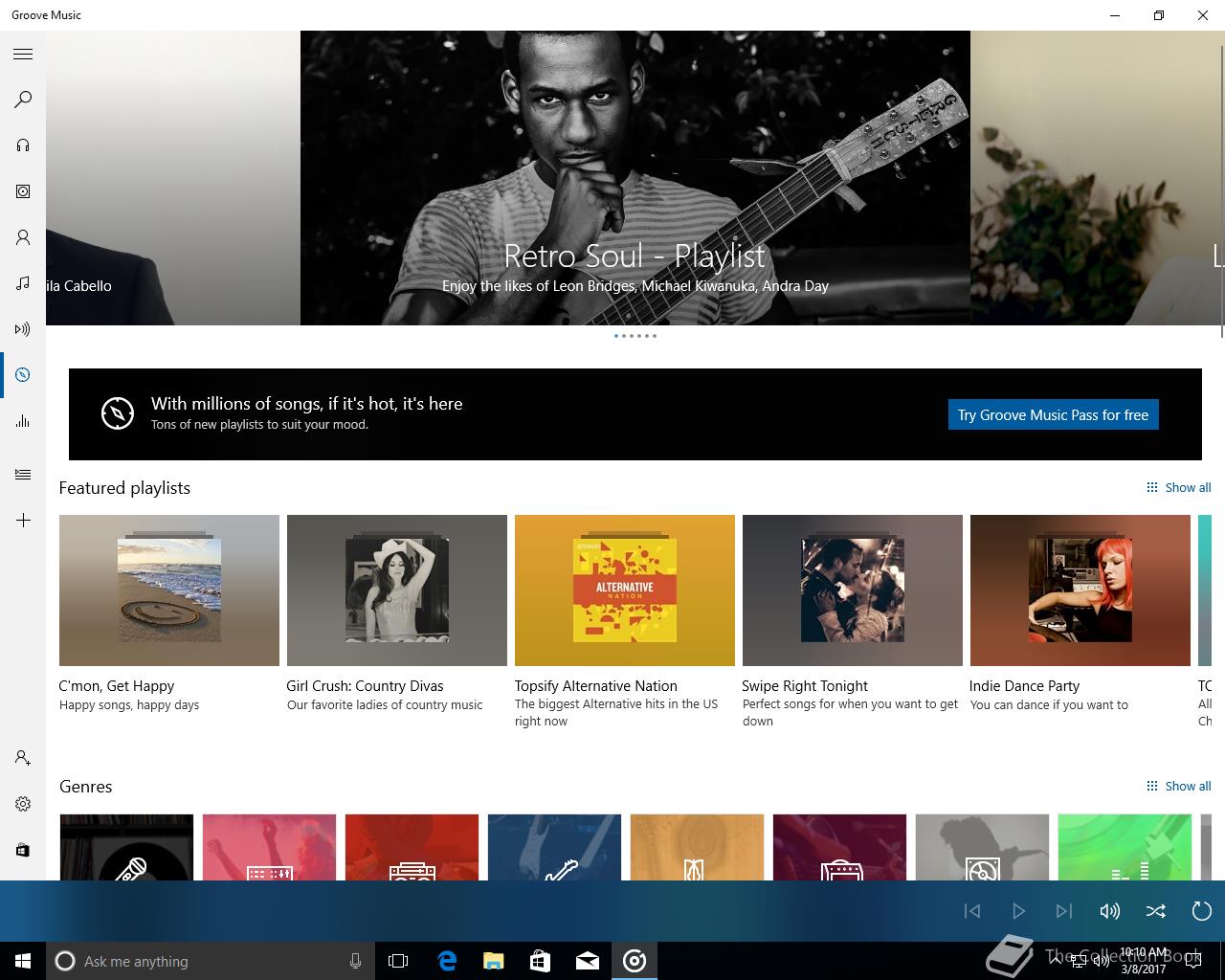Open the Windows Start menu

[23, 961]
